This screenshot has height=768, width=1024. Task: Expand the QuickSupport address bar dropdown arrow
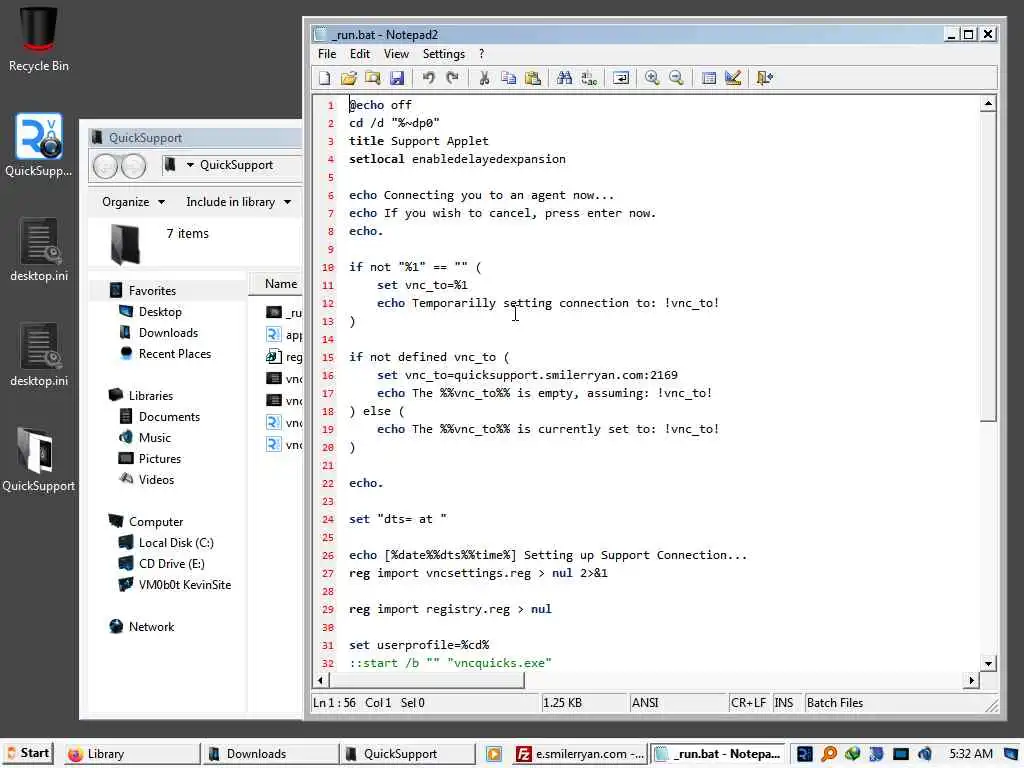pos(190,165)
